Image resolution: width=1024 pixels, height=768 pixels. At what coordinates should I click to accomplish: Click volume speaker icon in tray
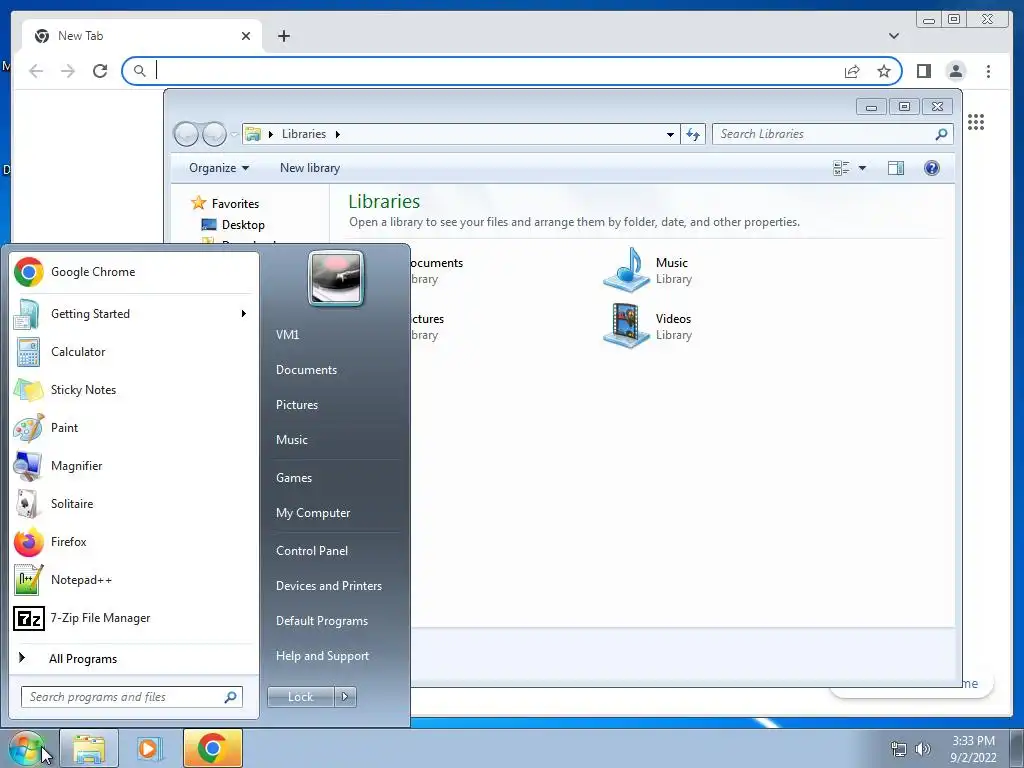(923, 749)
